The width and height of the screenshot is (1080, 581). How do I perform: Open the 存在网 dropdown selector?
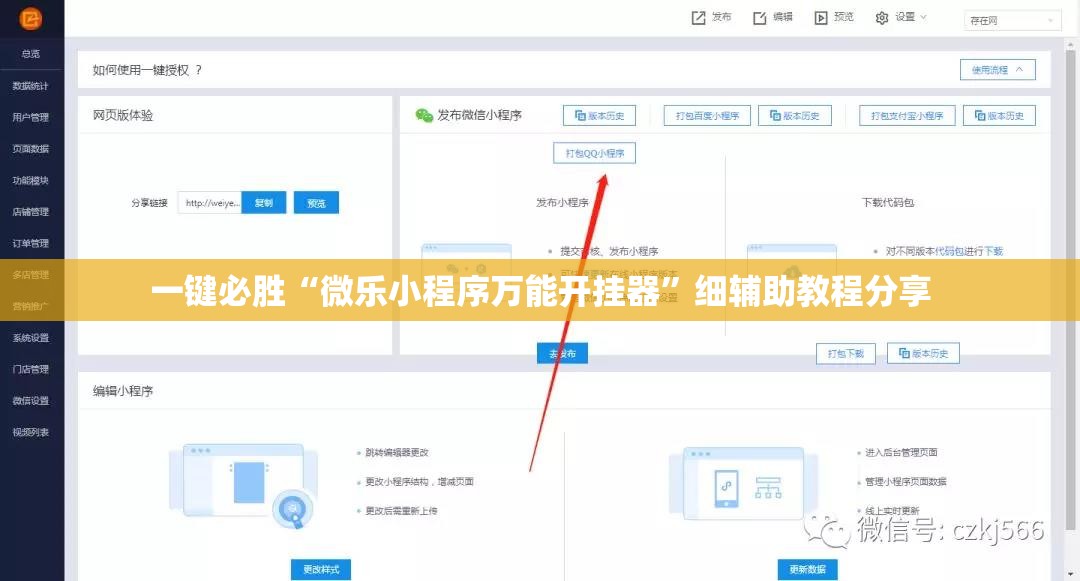tap(1012, 21)
